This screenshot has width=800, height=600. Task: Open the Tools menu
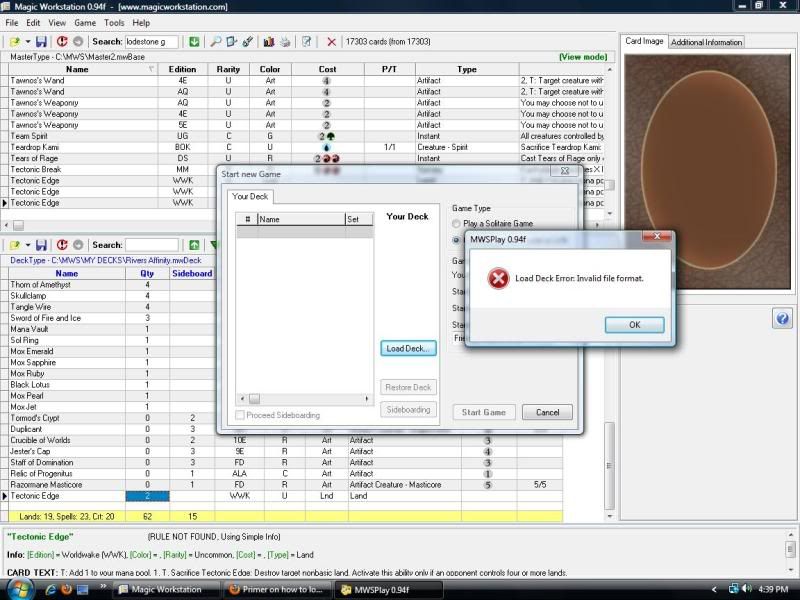(114, 23)
